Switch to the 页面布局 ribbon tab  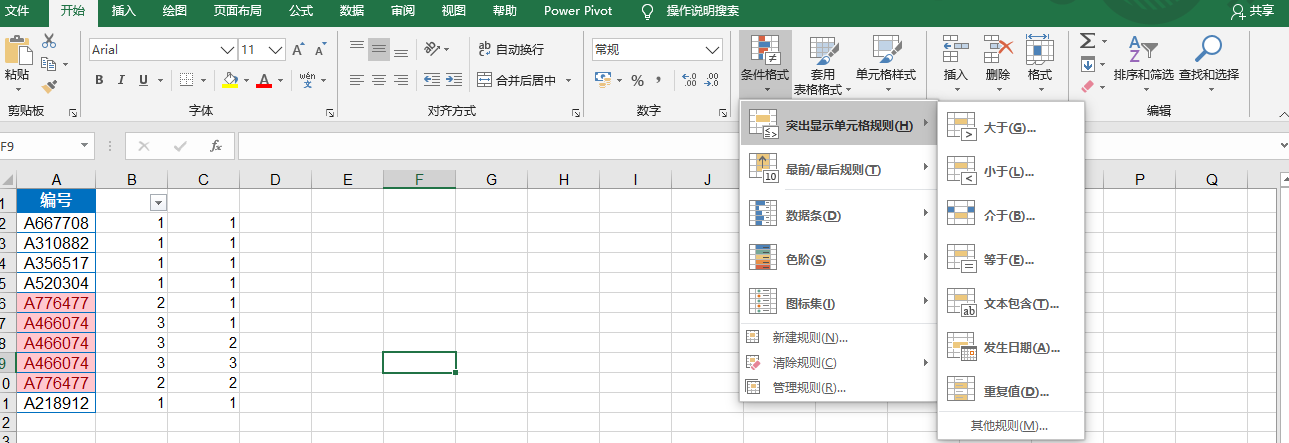click(238, 11)
